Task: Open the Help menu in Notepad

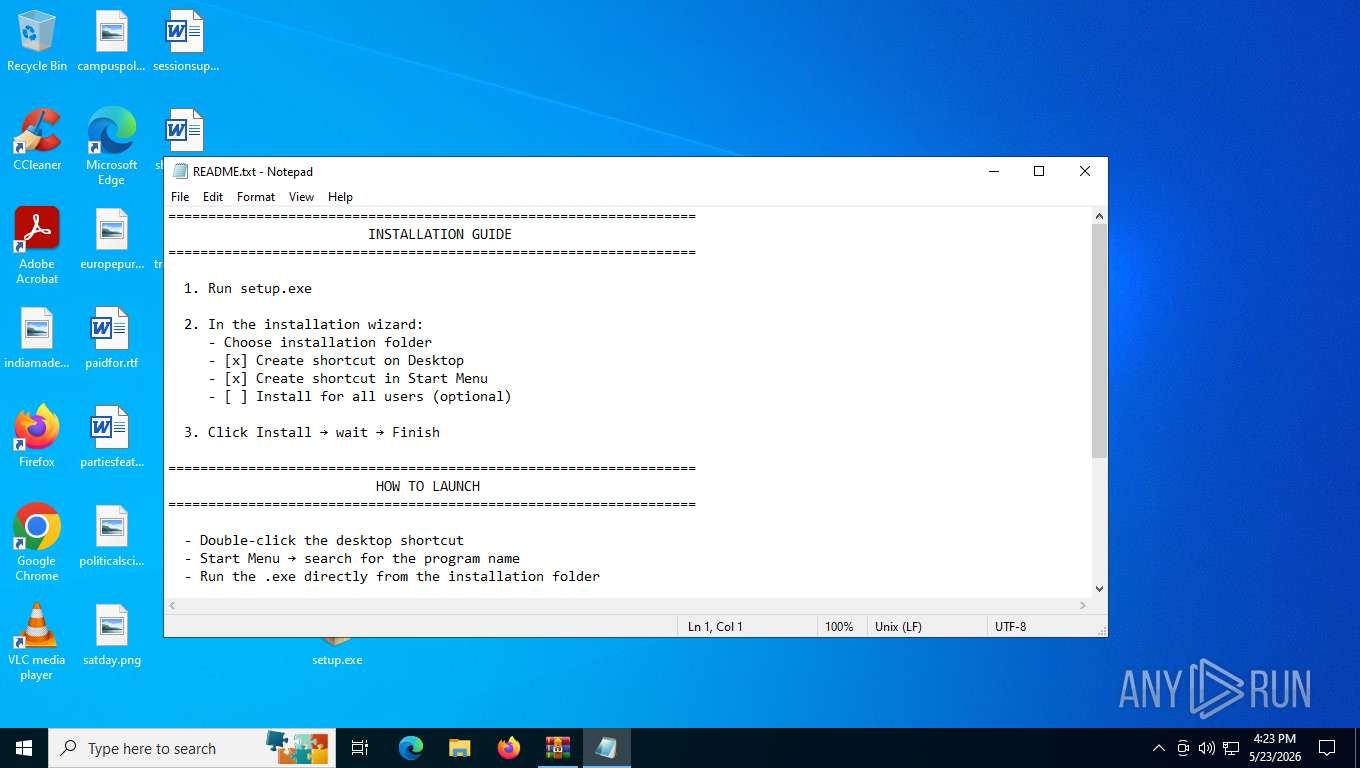Action: 340,197
